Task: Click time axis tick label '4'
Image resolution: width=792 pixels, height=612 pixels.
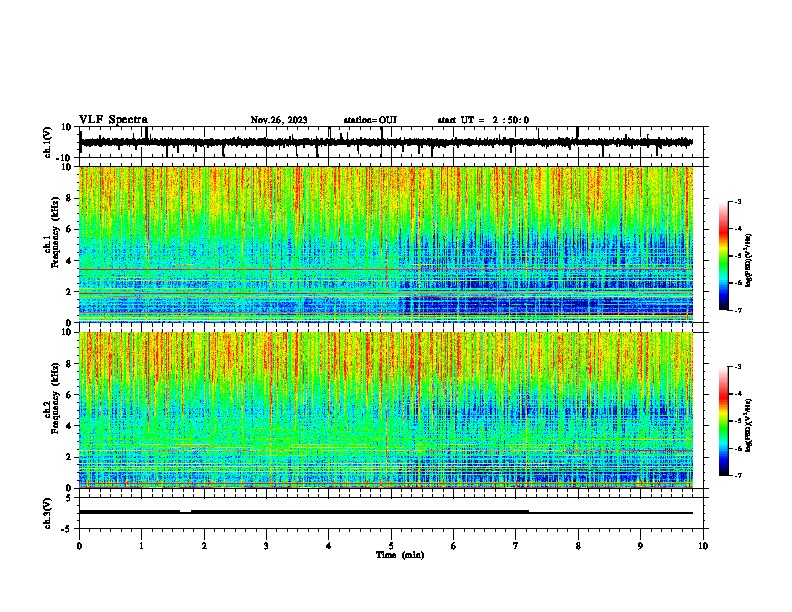Action: tap(329, 546)
